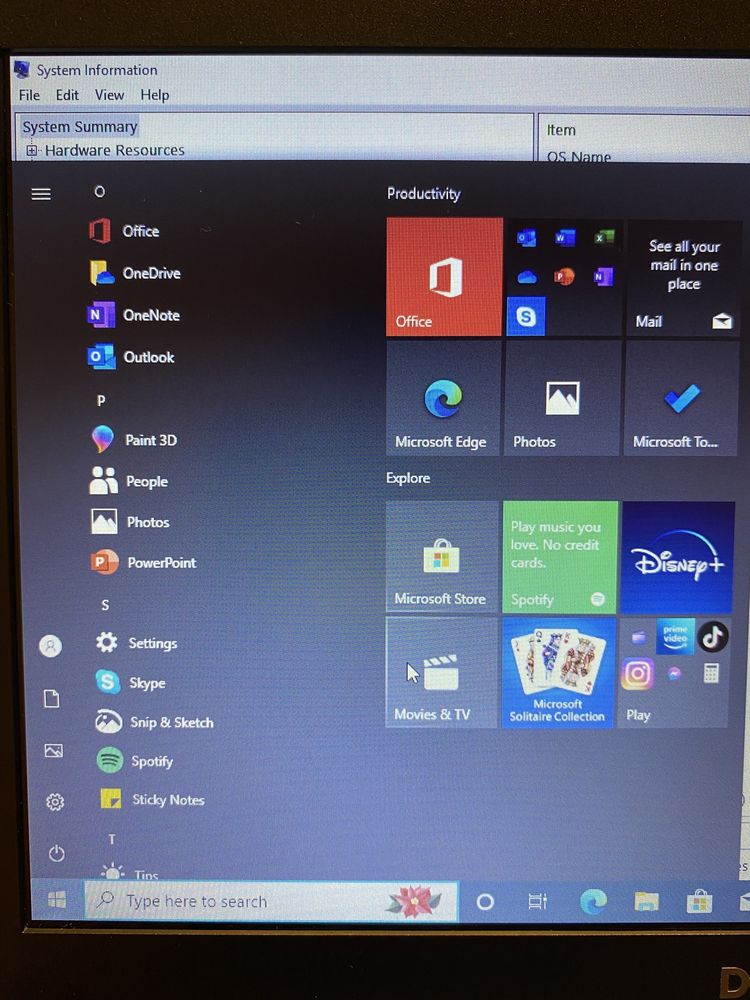Expand the Start menu hamburger button

tap(41, 194)
